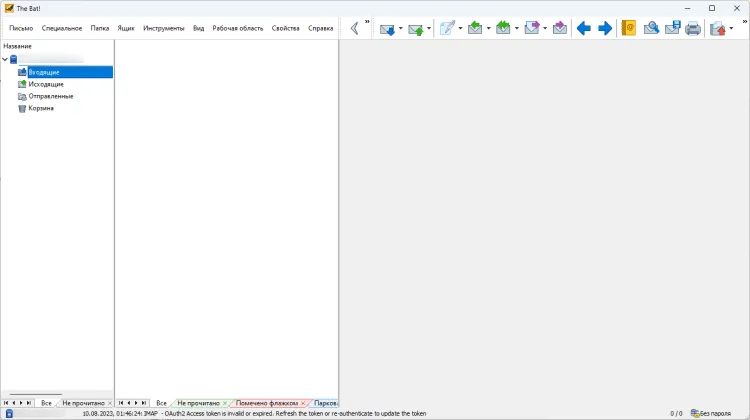
Task: Open the Get new mail dropdown arrow
Action: click(401, 29)
